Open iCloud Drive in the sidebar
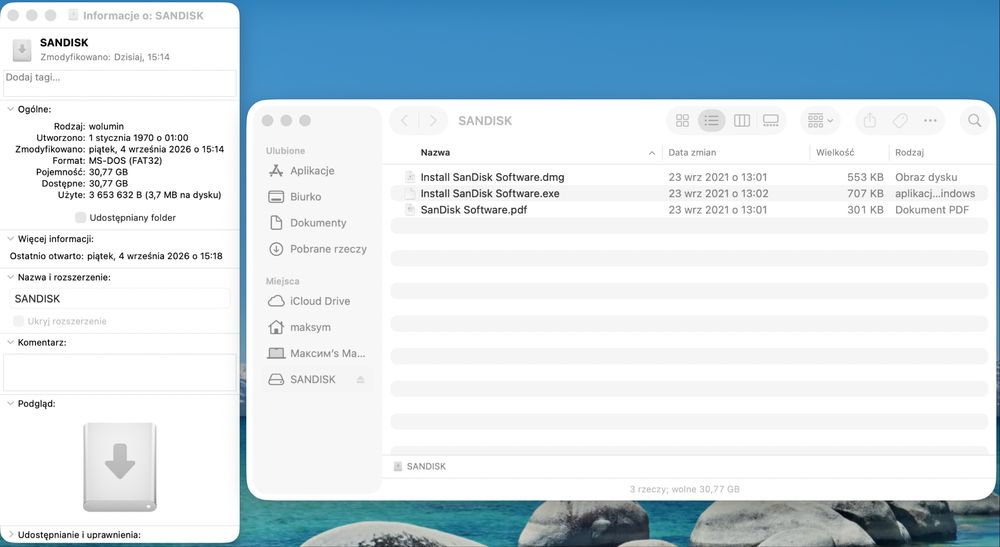The height and width of the screenshot is (547, 1000). 320,301
